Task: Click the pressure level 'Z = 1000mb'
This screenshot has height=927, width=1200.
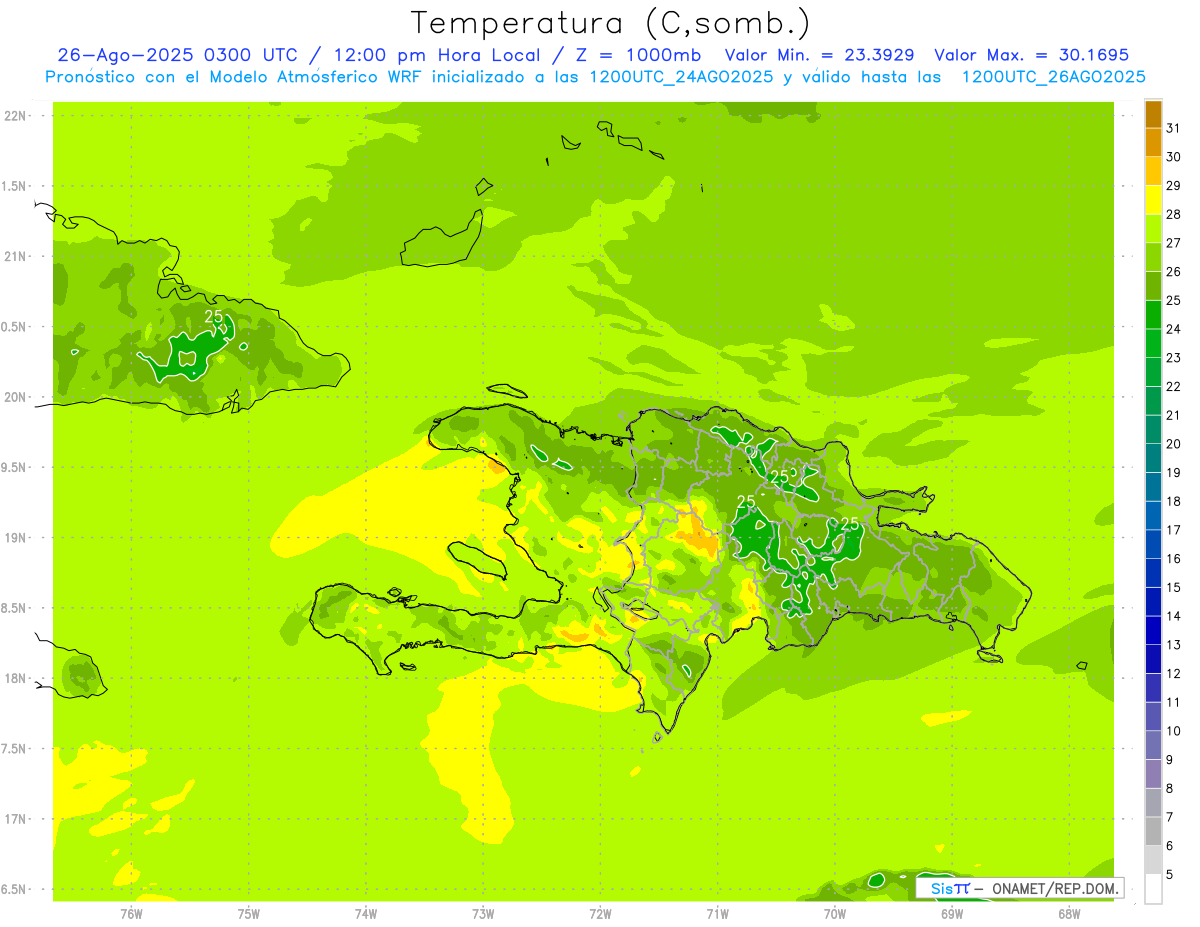Action: click(x=637, y=55)
